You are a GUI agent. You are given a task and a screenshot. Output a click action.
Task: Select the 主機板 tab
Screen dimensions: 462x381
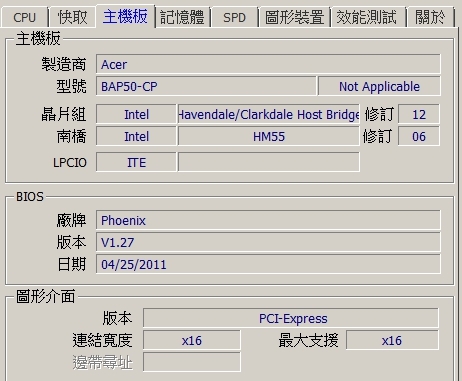[x=125, y=16]
